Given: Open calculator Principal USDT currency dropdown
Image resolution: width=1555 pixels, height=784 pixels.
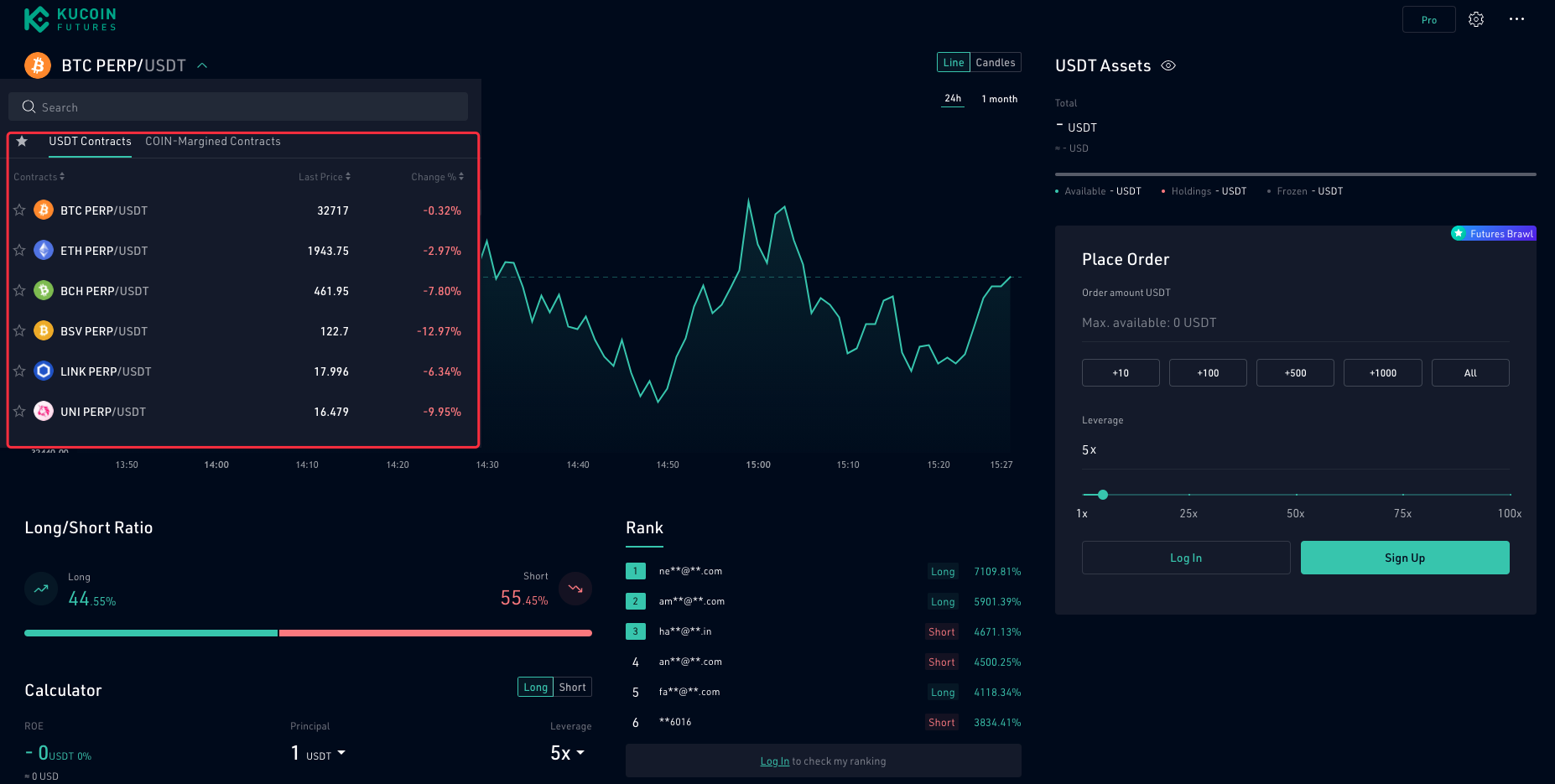Looking at the screenshot, I should pos(325,755).
